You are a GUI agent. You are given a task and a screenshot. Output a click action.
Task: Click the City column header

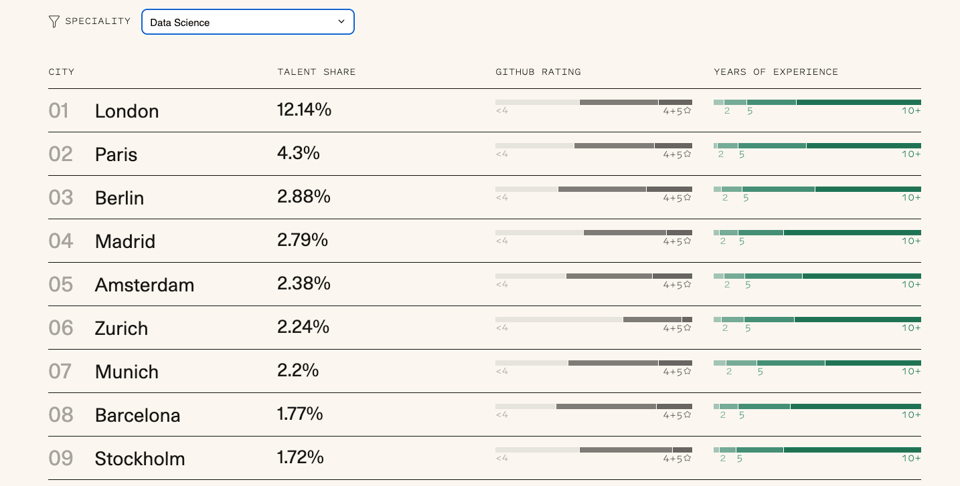point(61,72)
